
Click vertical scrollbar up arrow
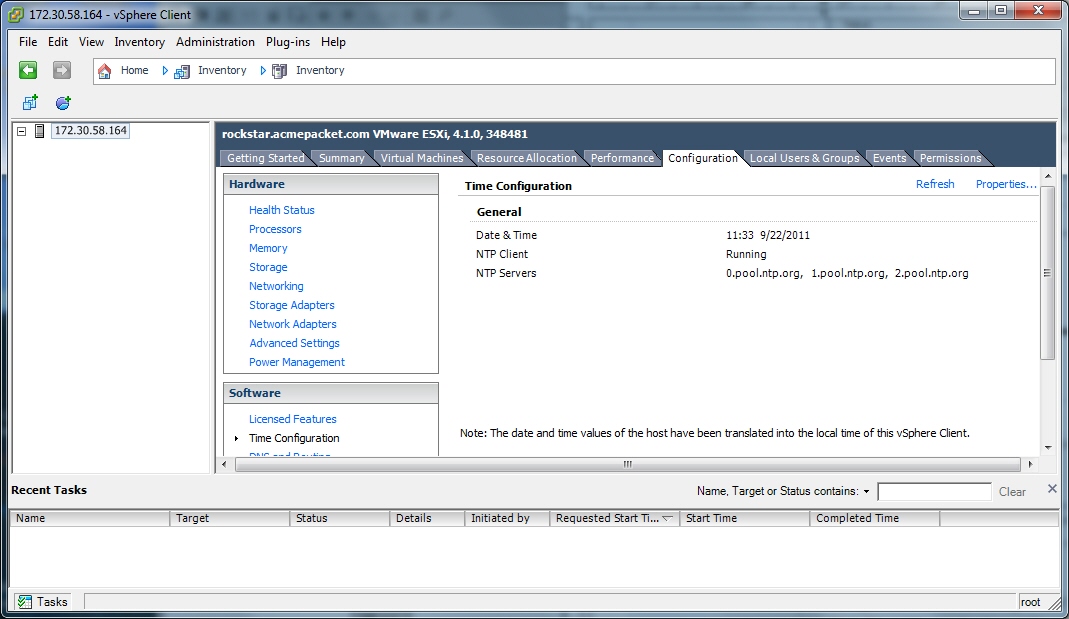tap(1048, 176)
